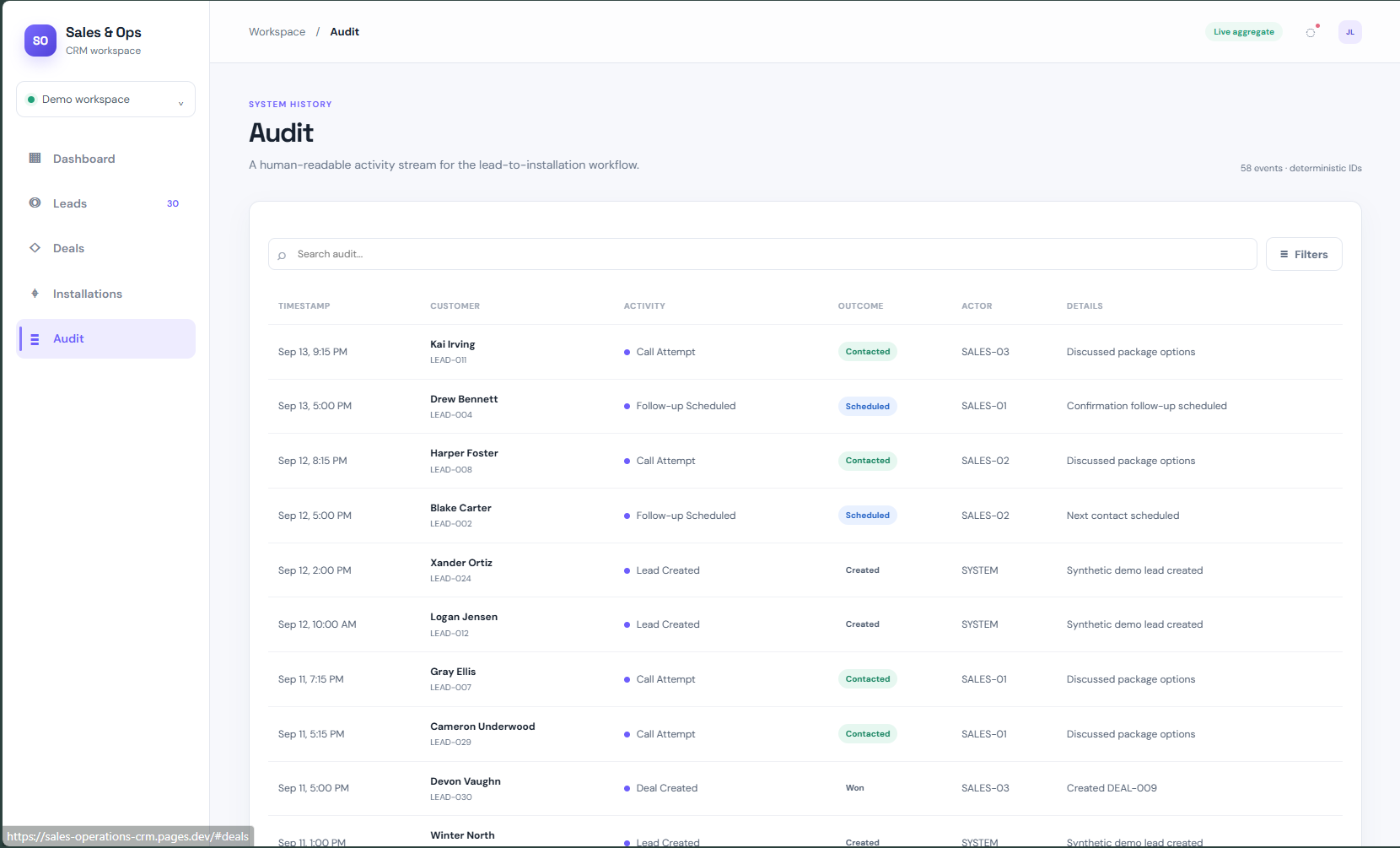Sort by the TIMESTAMP column header
Viewport: 1400px width, 848px height.
[x=304, y=306]
